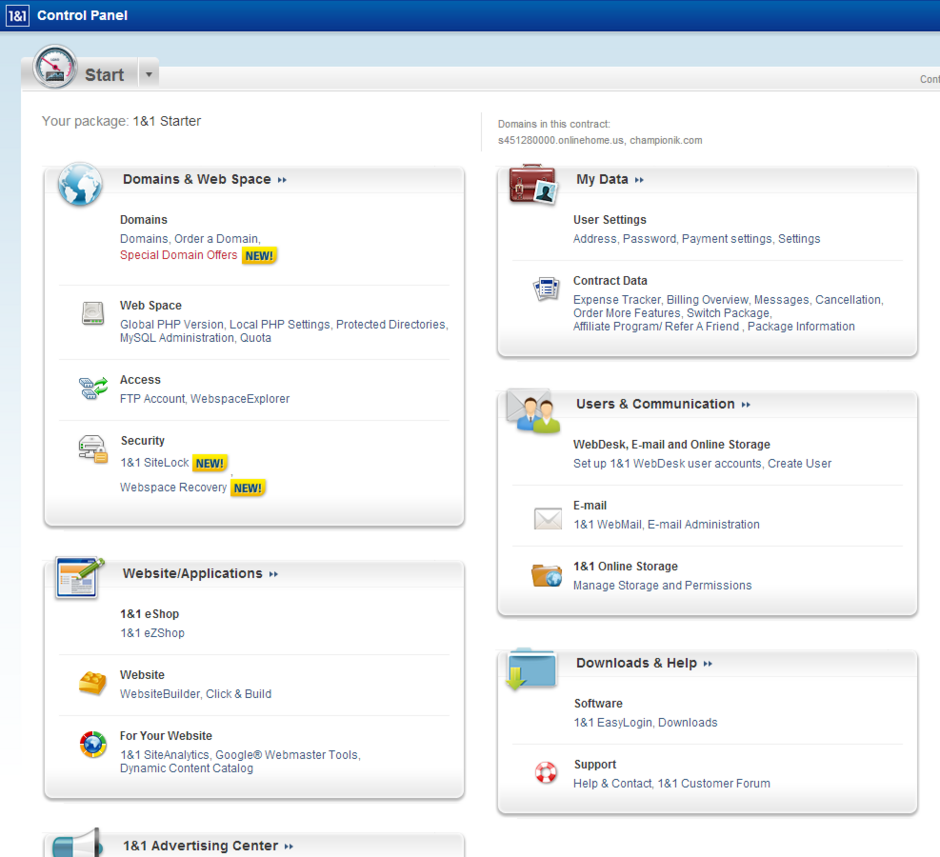Open the Webspace Recovery link
Screen dimensions: 940x857
(173, 487)
